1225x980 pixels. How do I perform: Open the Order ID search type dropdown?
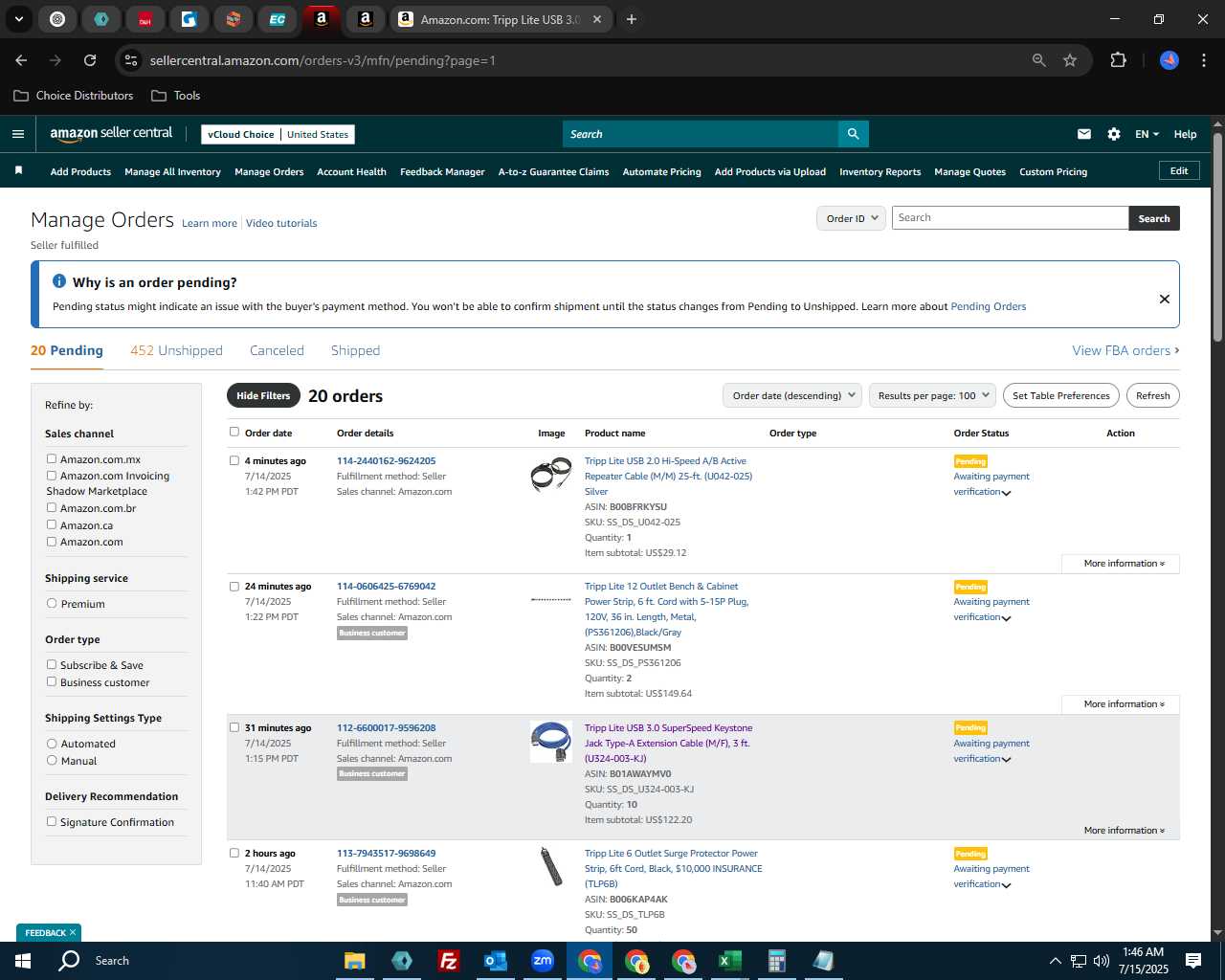pos(851,218)
